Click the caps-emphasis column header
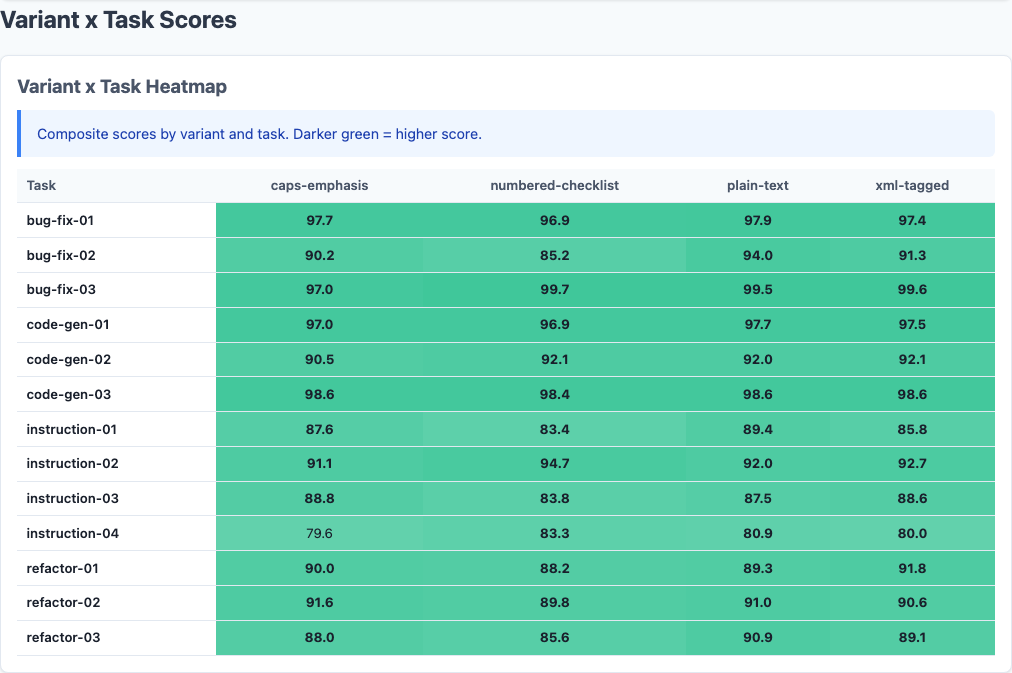 (319, 185)
